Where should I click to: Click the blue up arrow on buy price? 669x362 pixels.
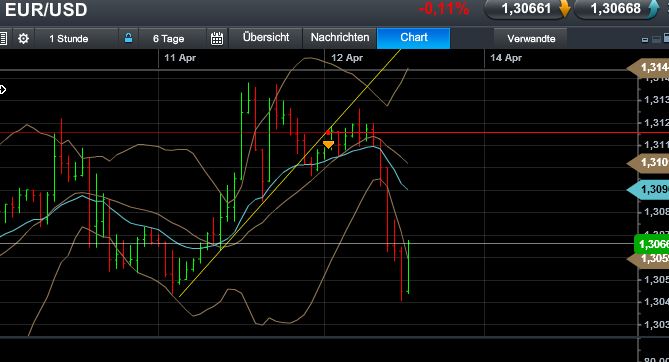click(x=653, y=9)
